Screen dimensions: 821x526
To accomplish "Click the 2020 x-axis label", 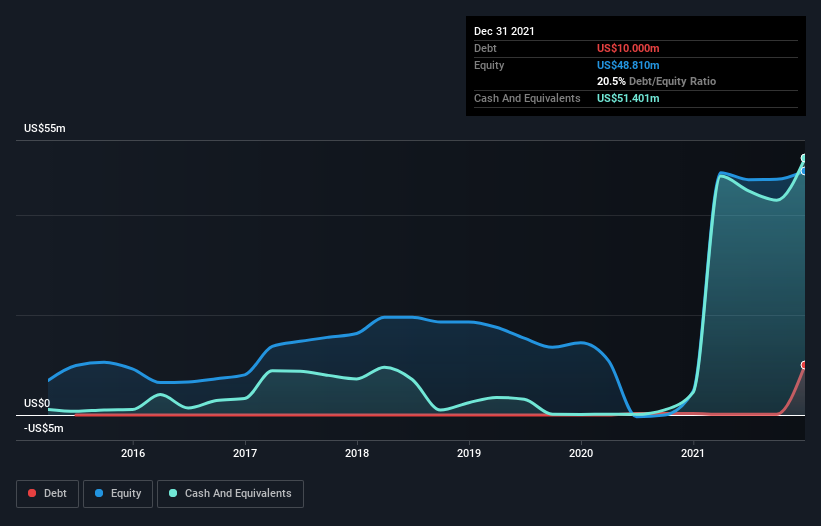I will coord(581,453).
